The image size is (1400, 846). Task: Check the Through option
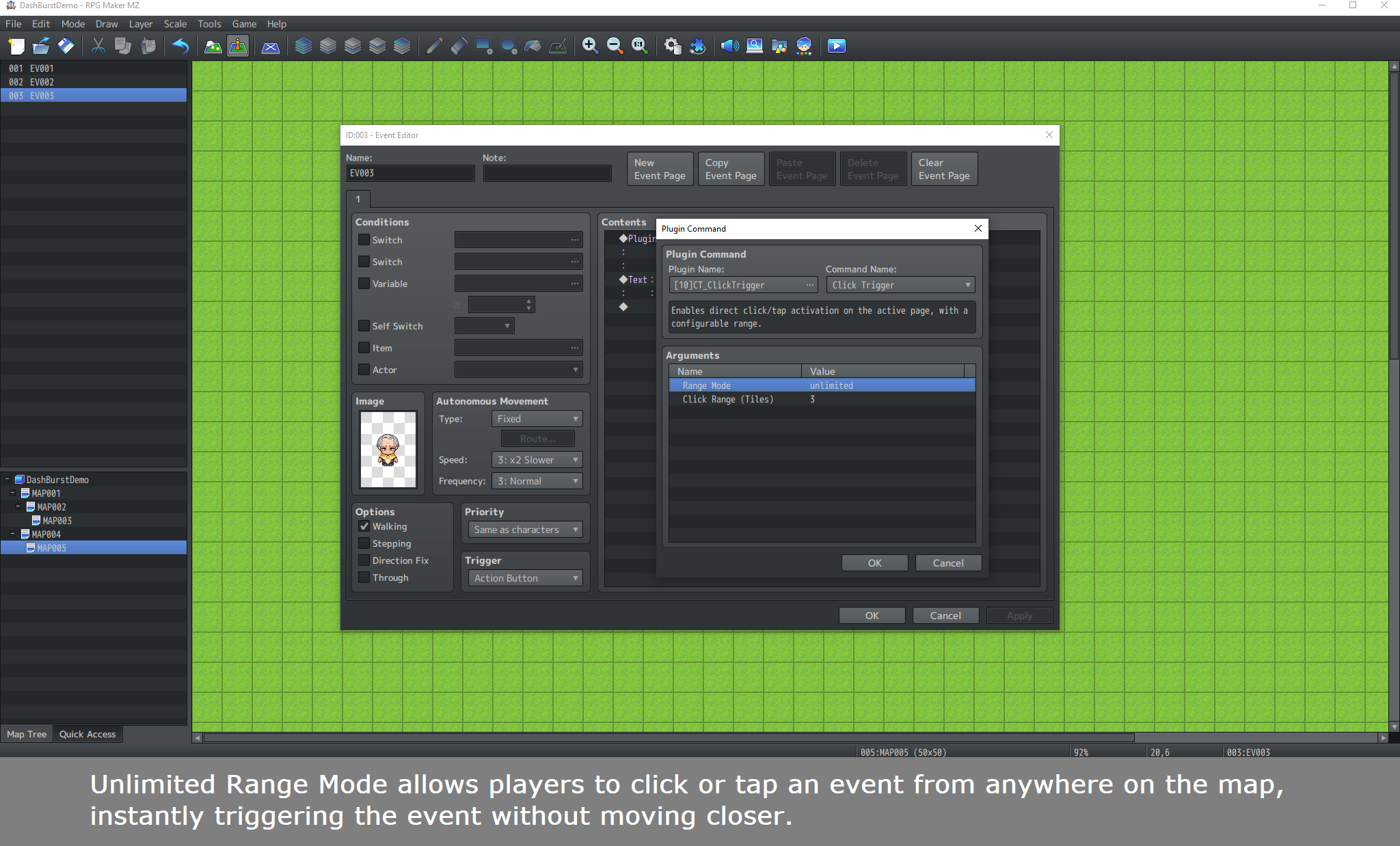(x=364, y=577)
